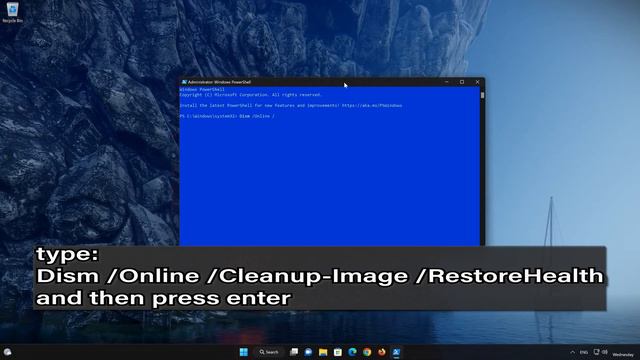Open Task View from the taskbar

(293, 352)
